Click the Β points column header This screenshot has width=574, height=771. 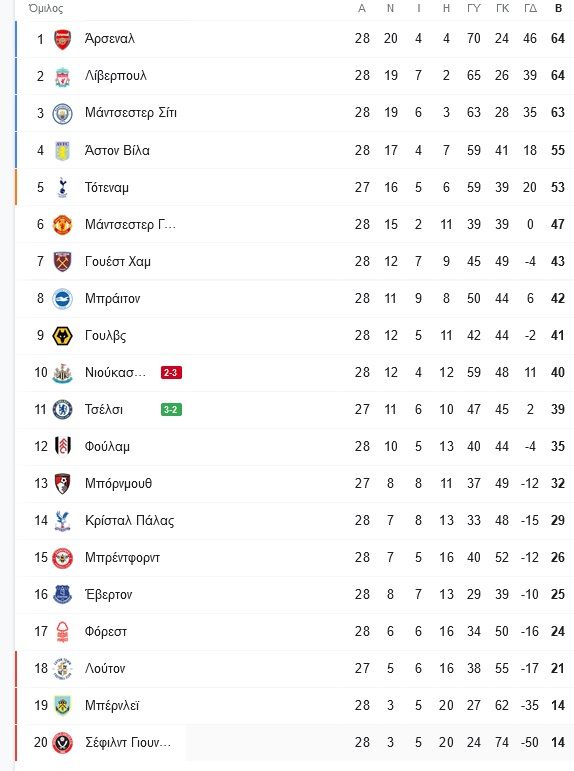click(558, 8)
